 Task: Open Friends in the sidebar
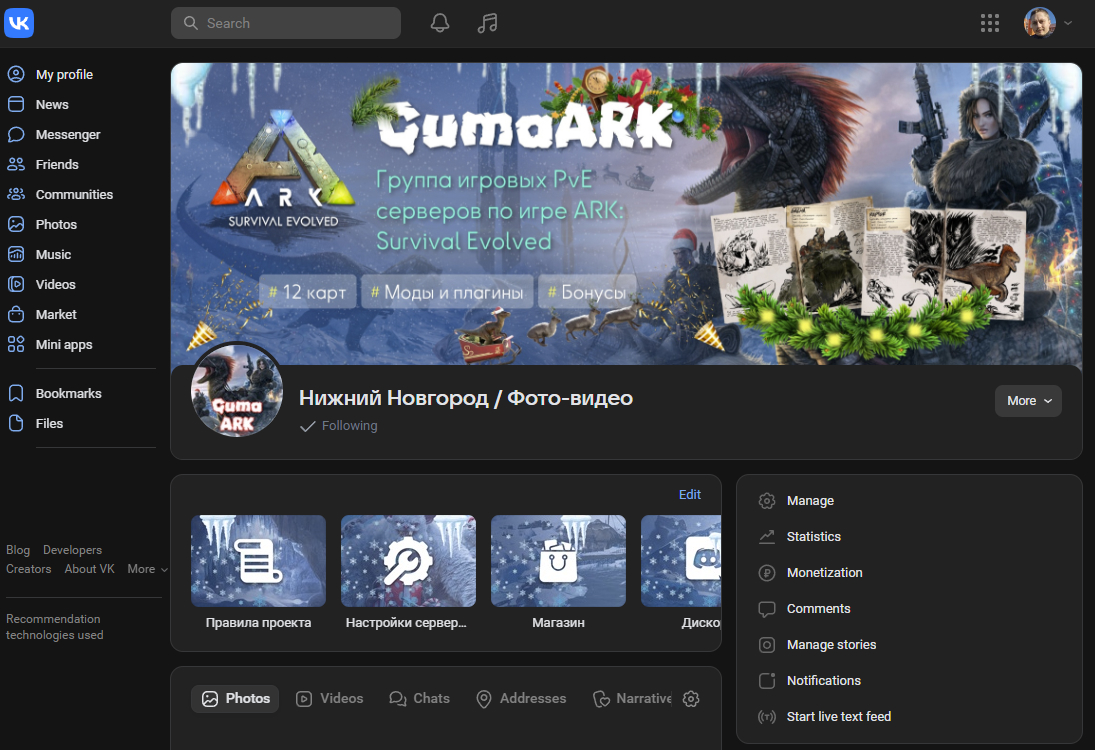coord(57,164)
